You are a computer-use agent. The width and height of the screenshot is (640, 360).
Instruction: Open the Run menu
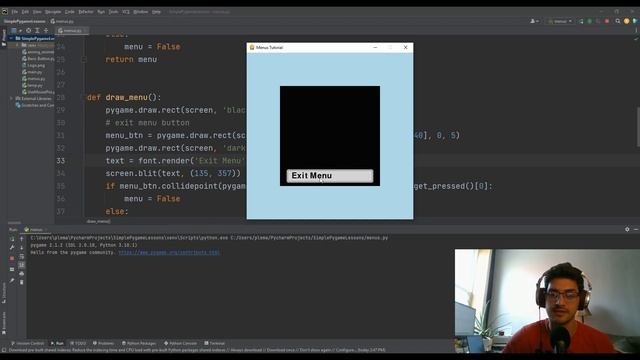point(101,12)
